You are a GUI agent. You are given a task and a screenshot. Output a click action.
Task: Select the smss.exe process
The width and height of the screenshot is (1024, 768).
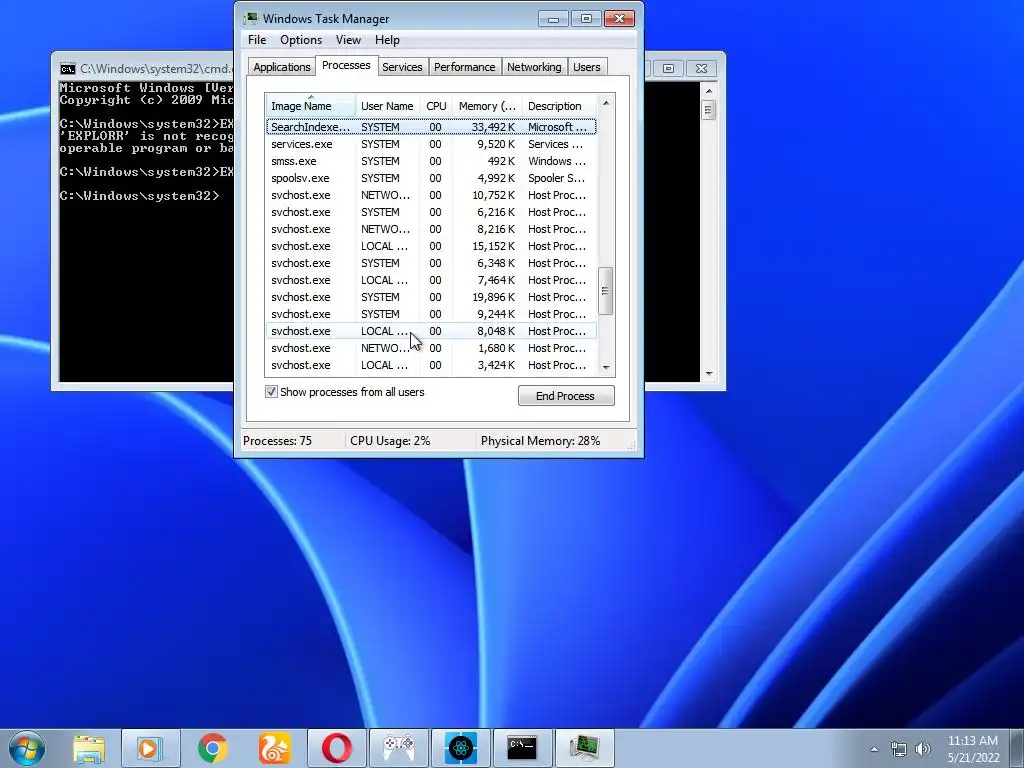pos(431,161)
